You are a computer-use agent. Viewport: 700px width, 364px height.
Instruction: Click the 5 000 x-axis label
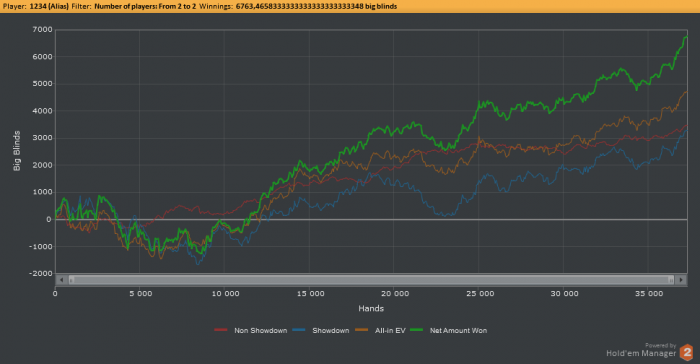tap(141, 293)
